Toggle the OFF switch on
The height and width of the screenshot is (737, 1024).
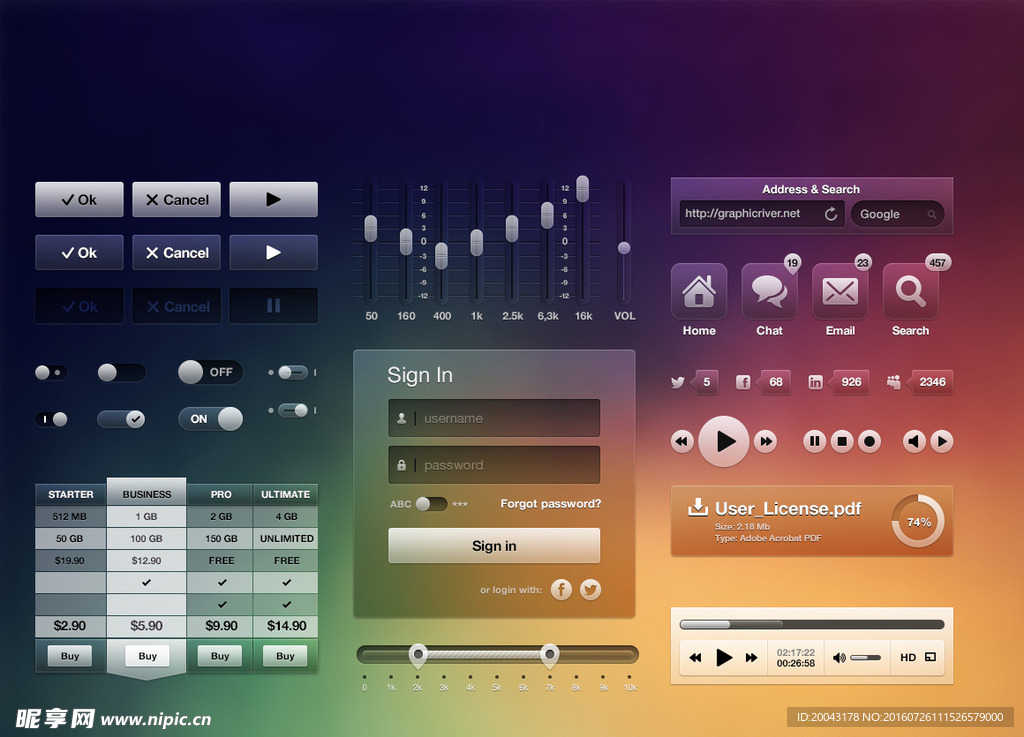pyautogui.click(x=210, y=372)
